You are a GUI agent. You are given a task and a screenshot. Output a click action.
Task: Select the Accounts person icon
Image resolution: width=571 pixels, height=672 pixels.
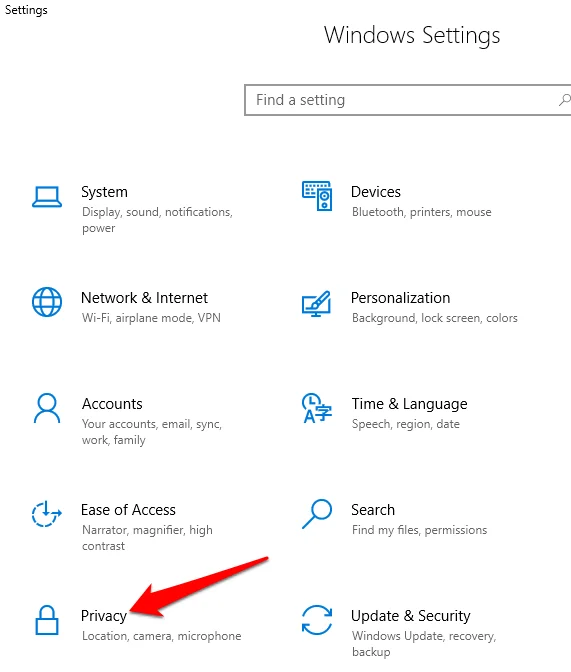coord(47,408)
